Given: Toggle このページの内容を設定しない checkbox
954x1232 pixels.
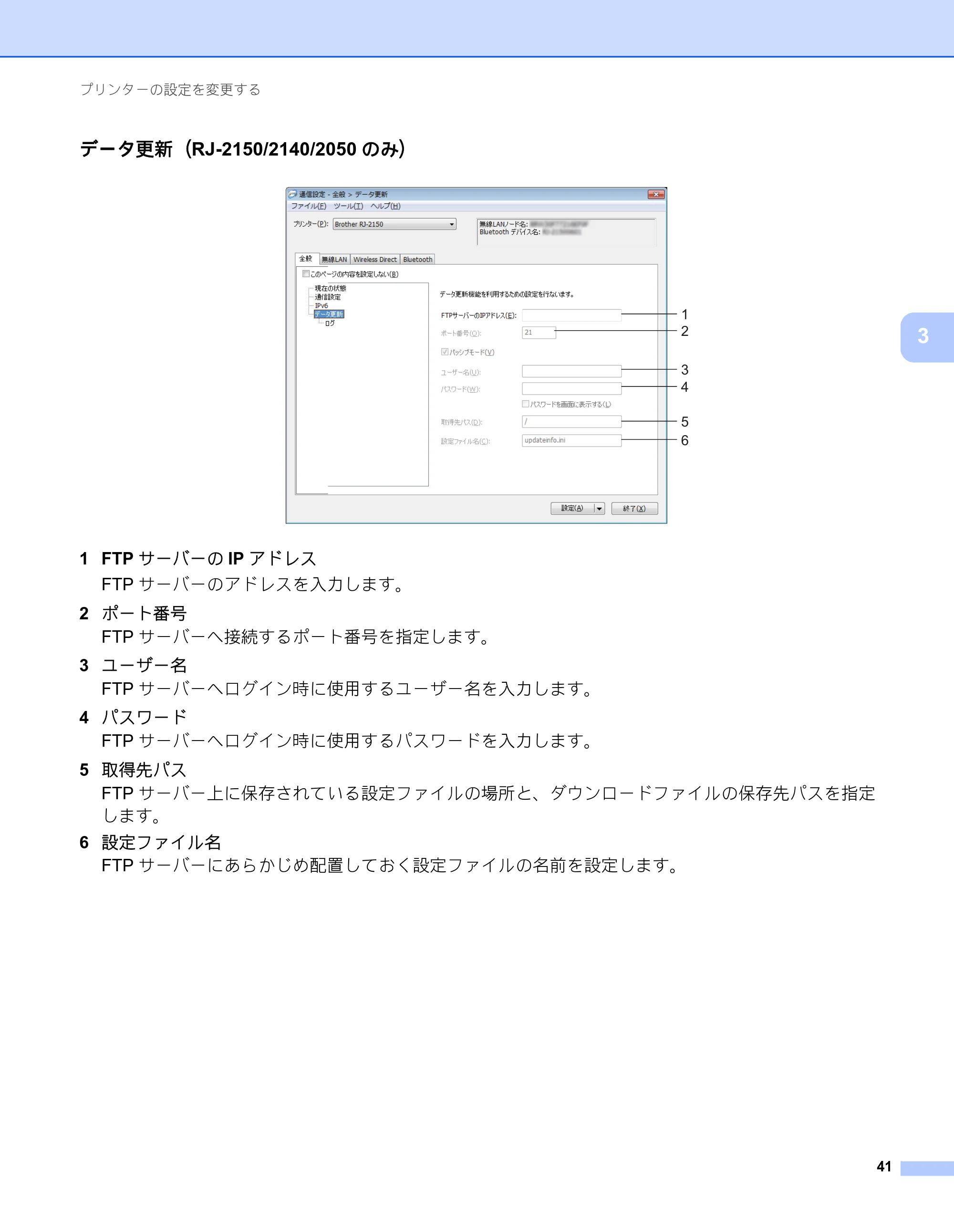Looking at the screenshot, I should pyautogui.click(x=306, y=273).
